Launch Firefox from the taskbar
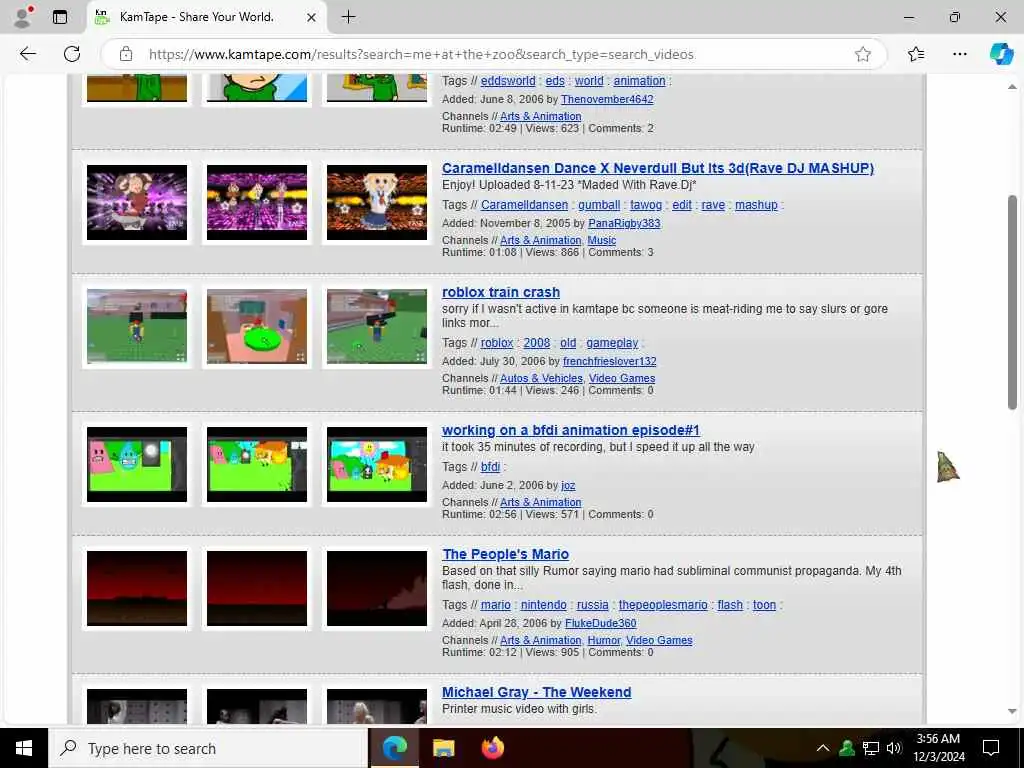 (492, 748)
